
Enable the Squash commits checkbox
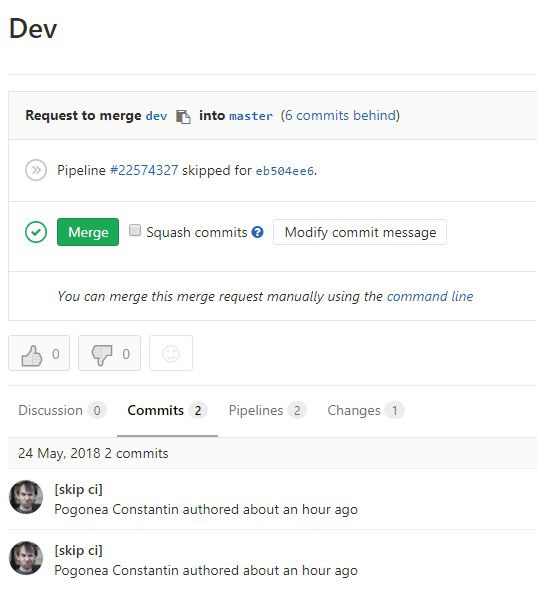point(135,230)
